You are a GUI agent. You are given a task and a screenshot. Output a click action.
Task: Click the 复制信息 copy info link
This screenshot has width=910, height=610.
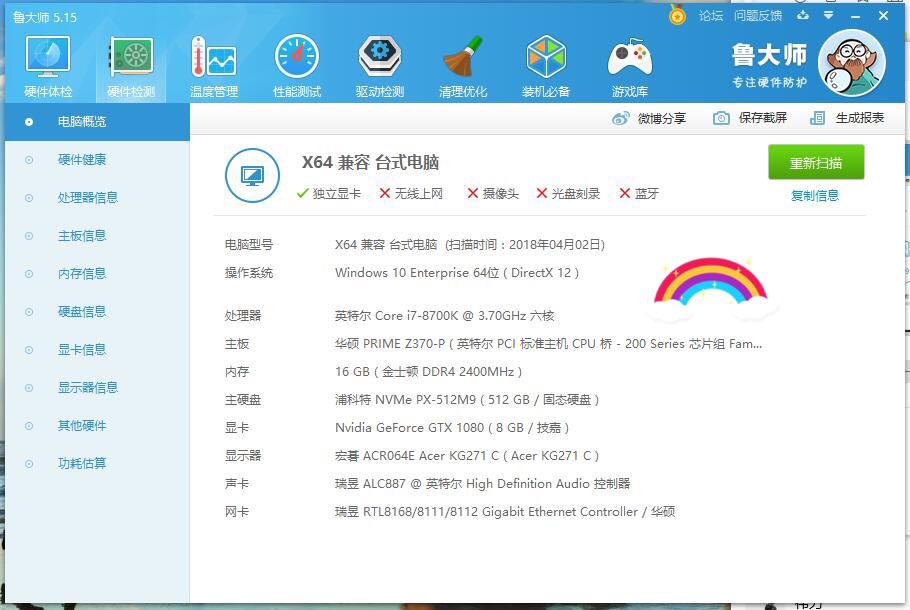point(815,196)
